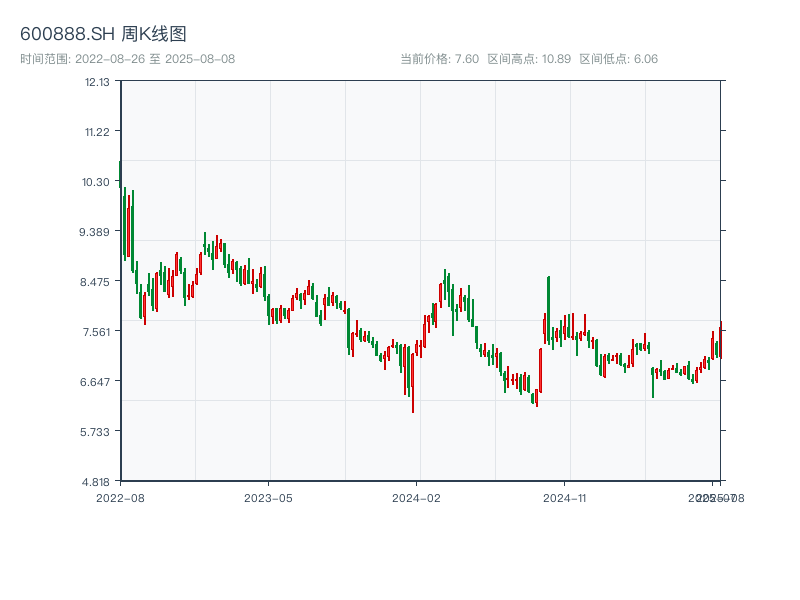Select the 2022-08 x-axis date label
This screenshot has height=600, width=800.
pos(120,497)
